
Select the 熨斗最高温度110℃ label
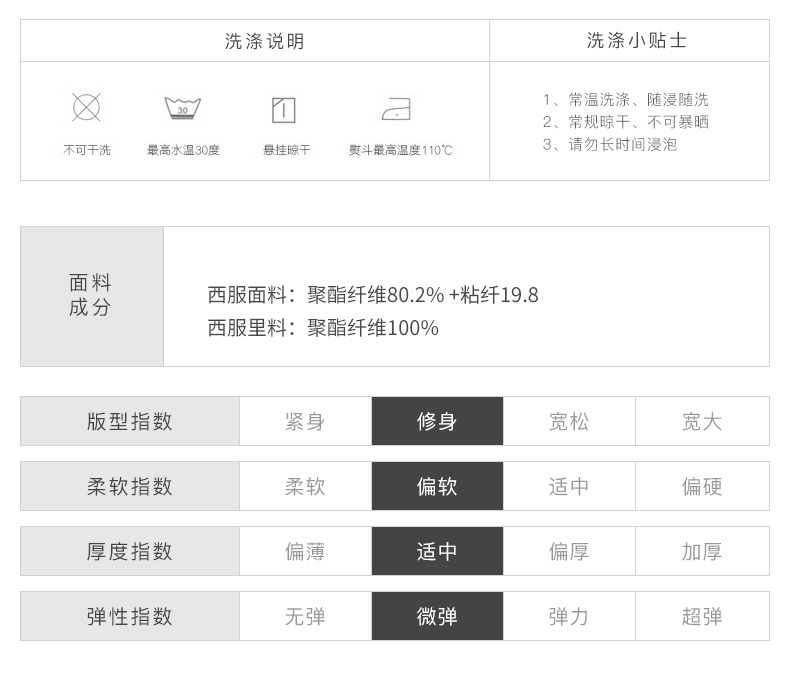click(x=401, y=150)
